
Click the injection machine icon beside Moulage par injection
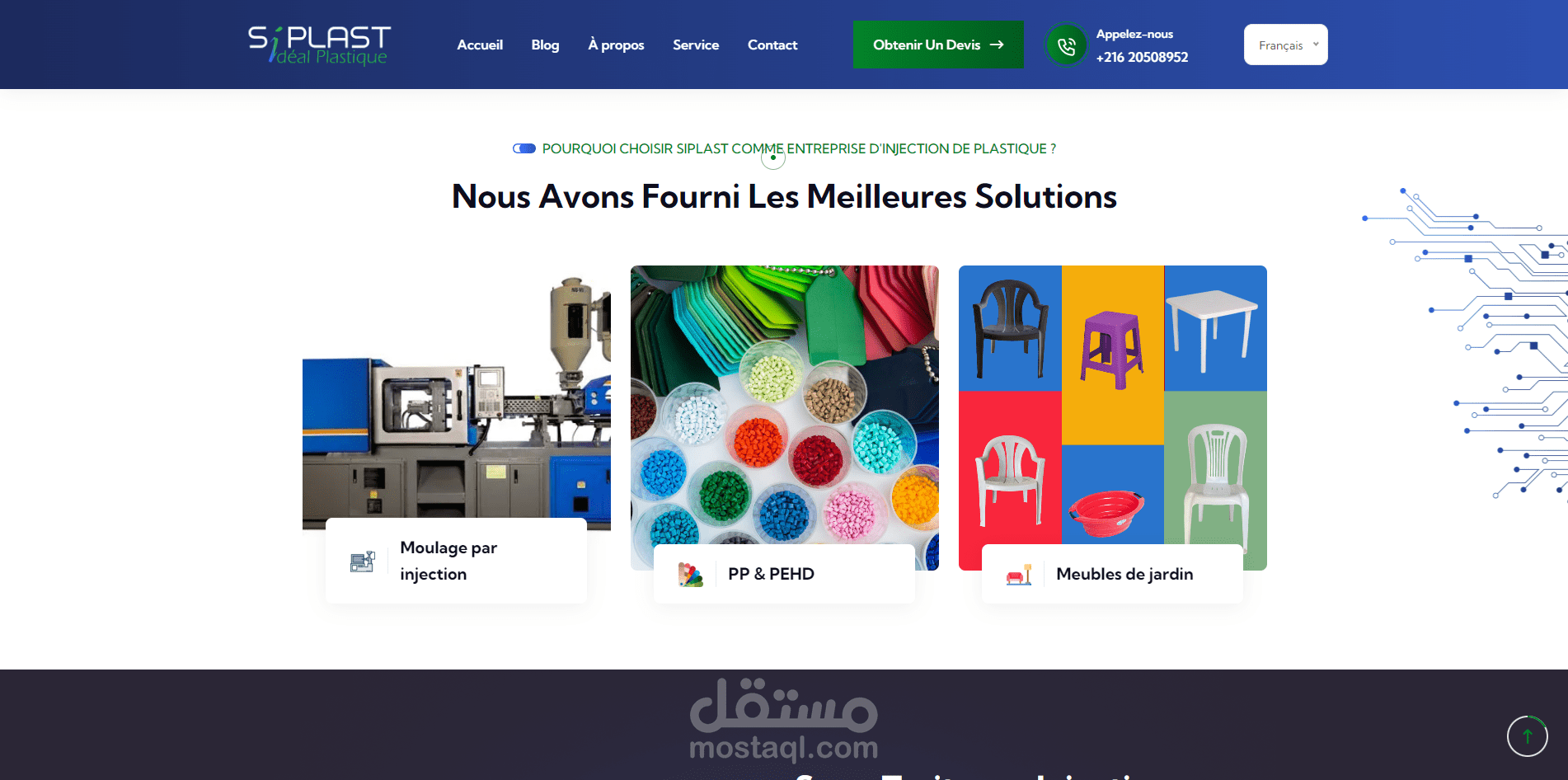point(362,562)
